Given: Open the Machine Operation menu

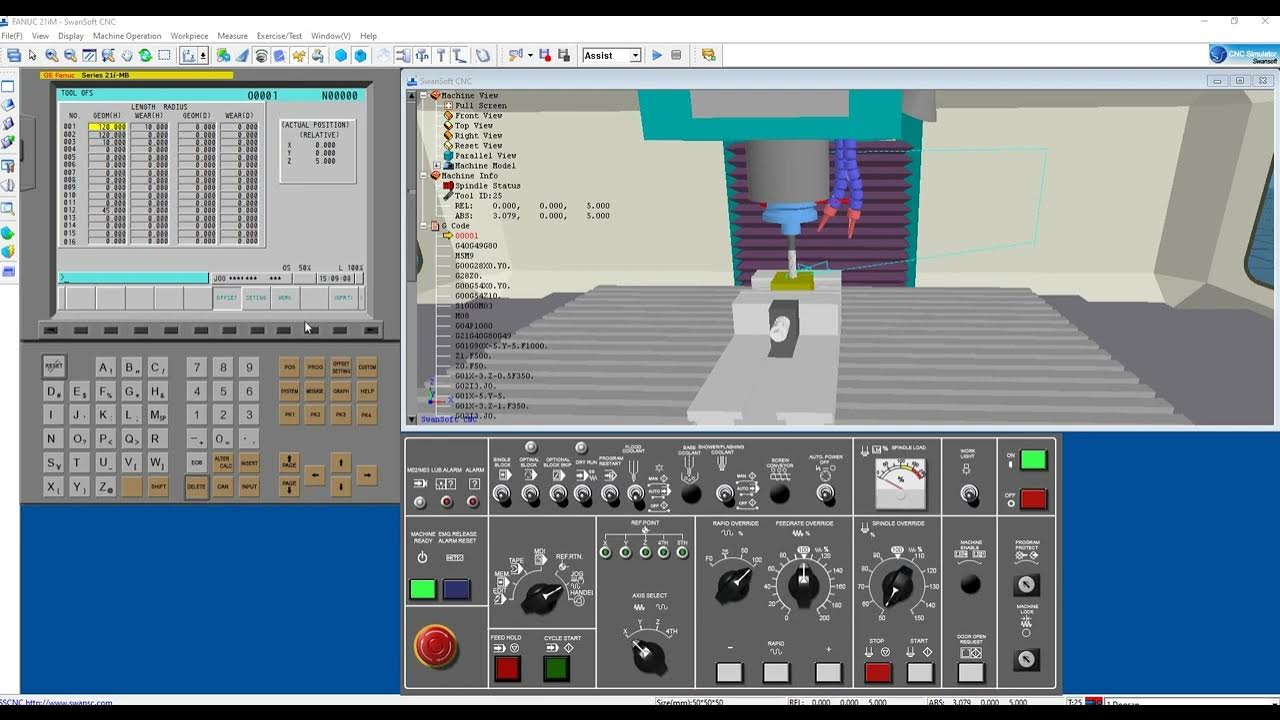Looking at the screenshot, I should point(127,36).
